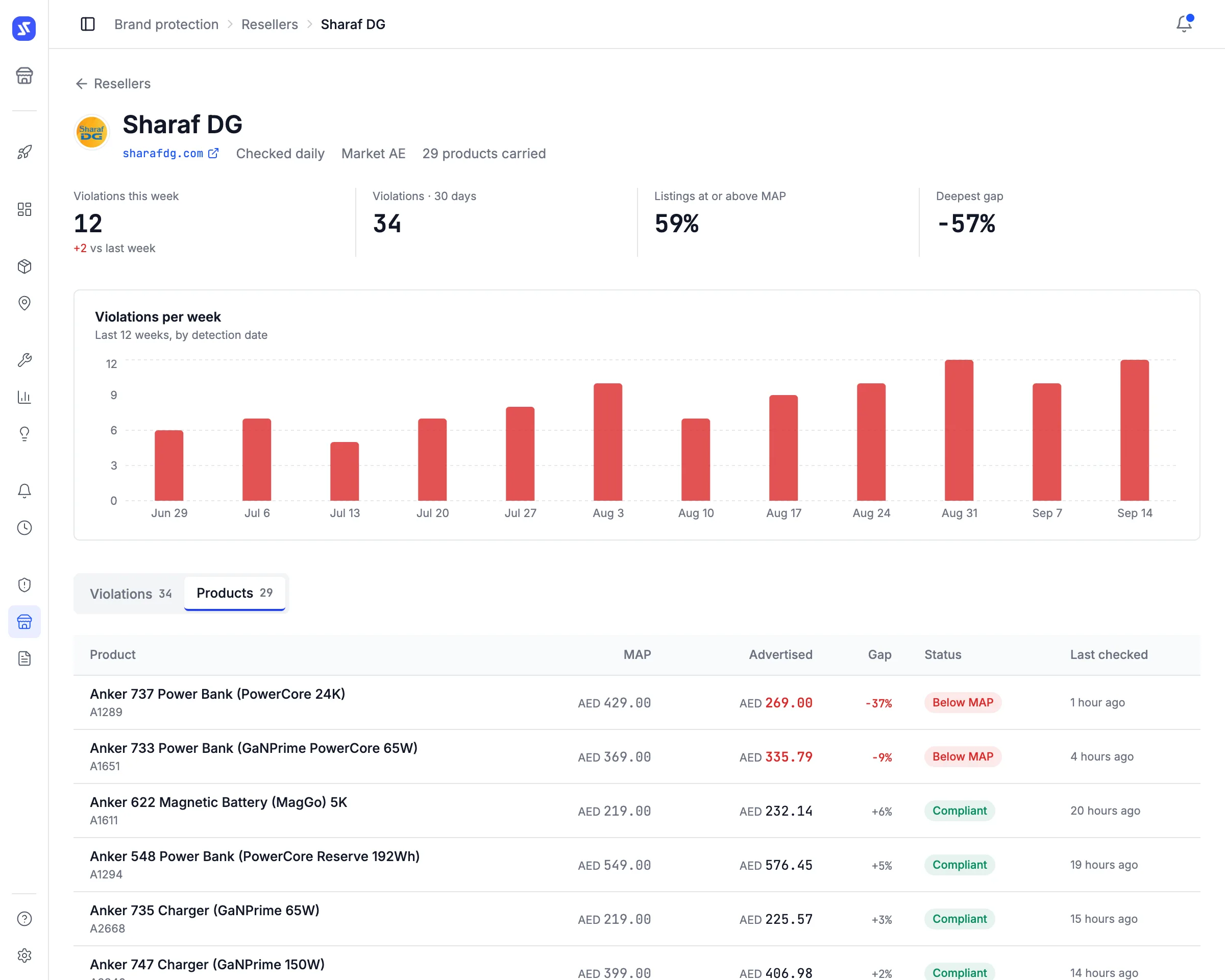
Task: Open the rocket launch sidebar icon
Action: (x=24, y=152)
